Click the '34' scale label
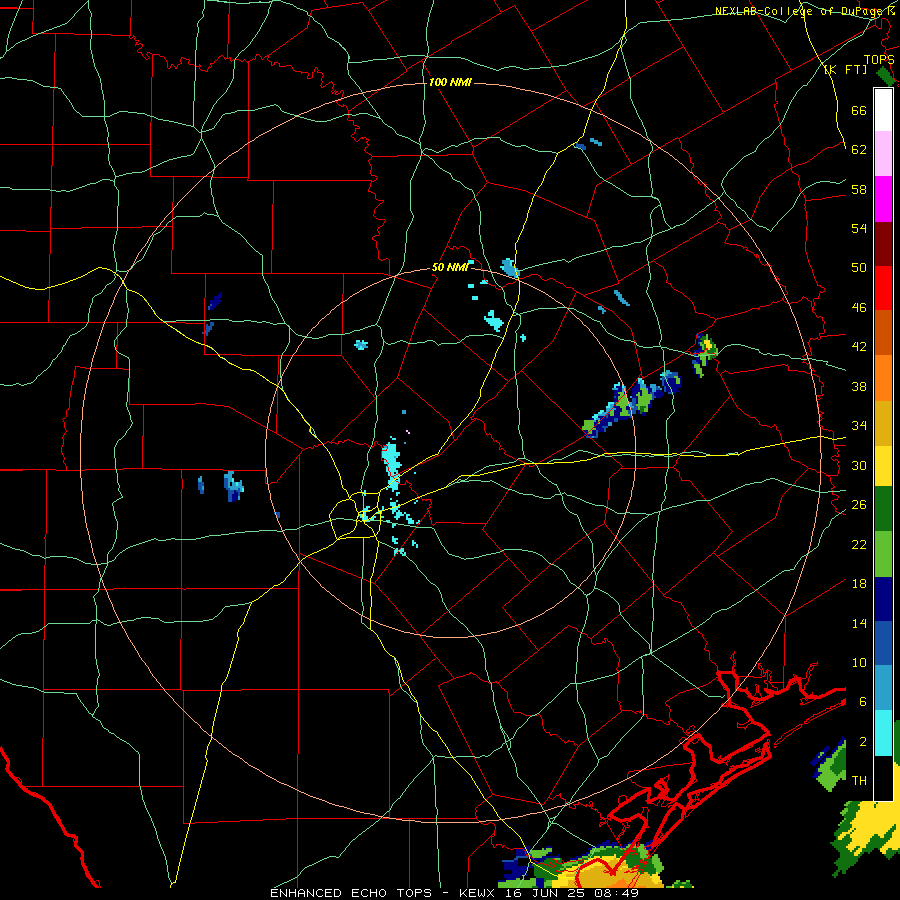The width and height of the screenshot is (900, 900). (859, 426)
